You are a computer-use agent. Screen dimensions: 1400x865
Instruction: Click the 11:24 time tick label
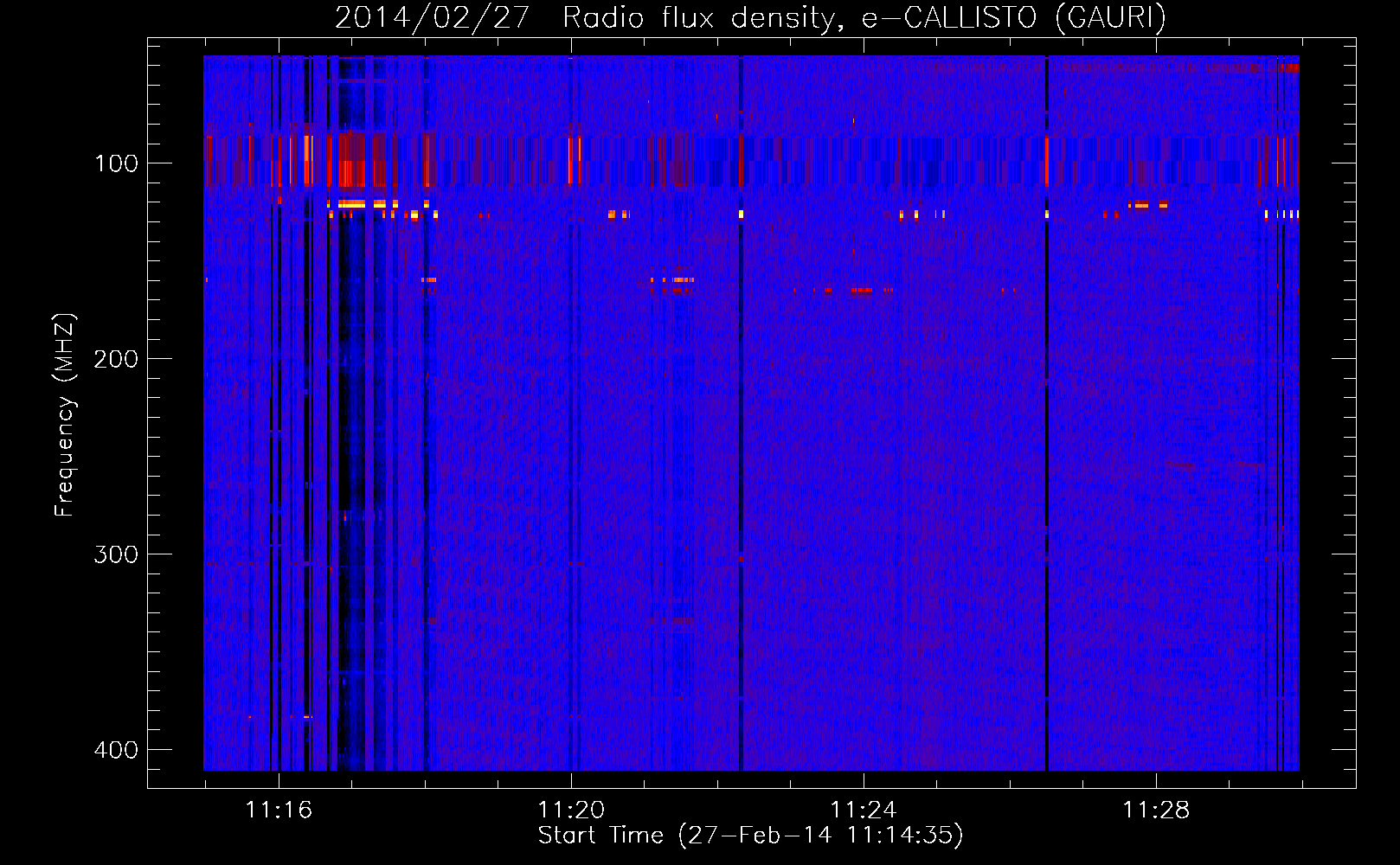[x=864, y=811]
